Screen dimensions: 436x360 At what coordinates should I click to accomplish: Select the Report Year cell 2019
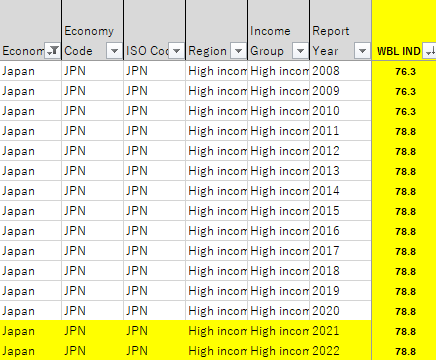tap(341, 291)
